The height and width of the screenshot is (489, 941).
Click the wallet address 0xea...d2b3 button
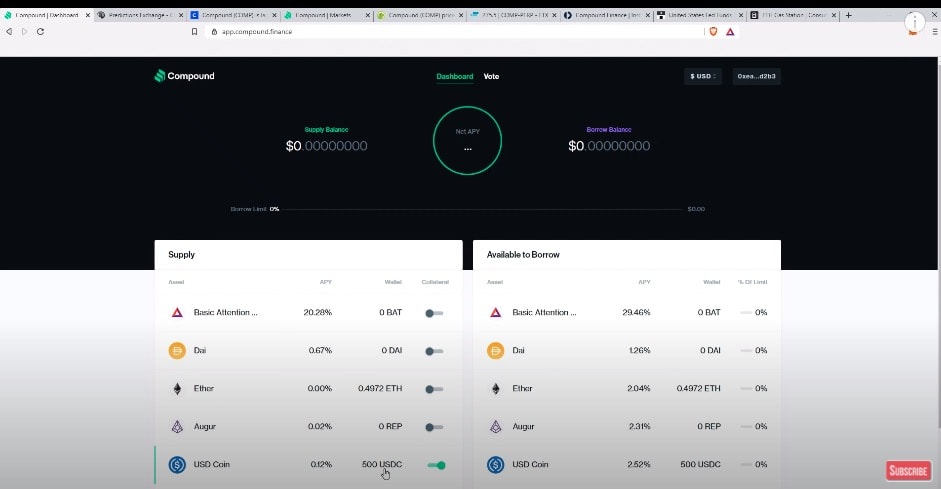point(756,76)
